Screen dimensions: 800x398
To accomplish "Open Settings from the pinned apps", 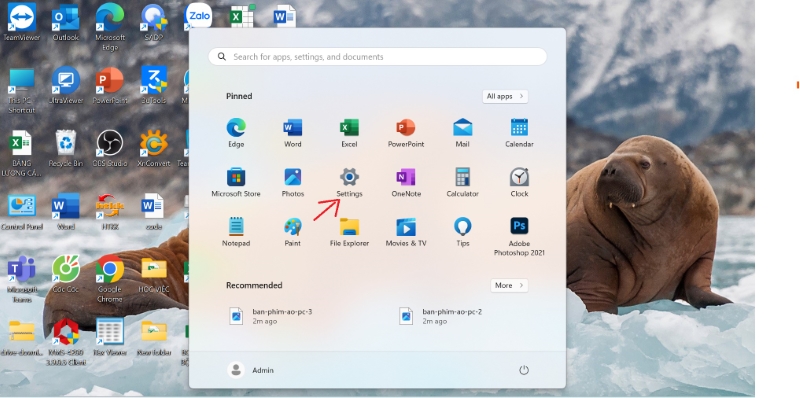I will coord(349,182).
